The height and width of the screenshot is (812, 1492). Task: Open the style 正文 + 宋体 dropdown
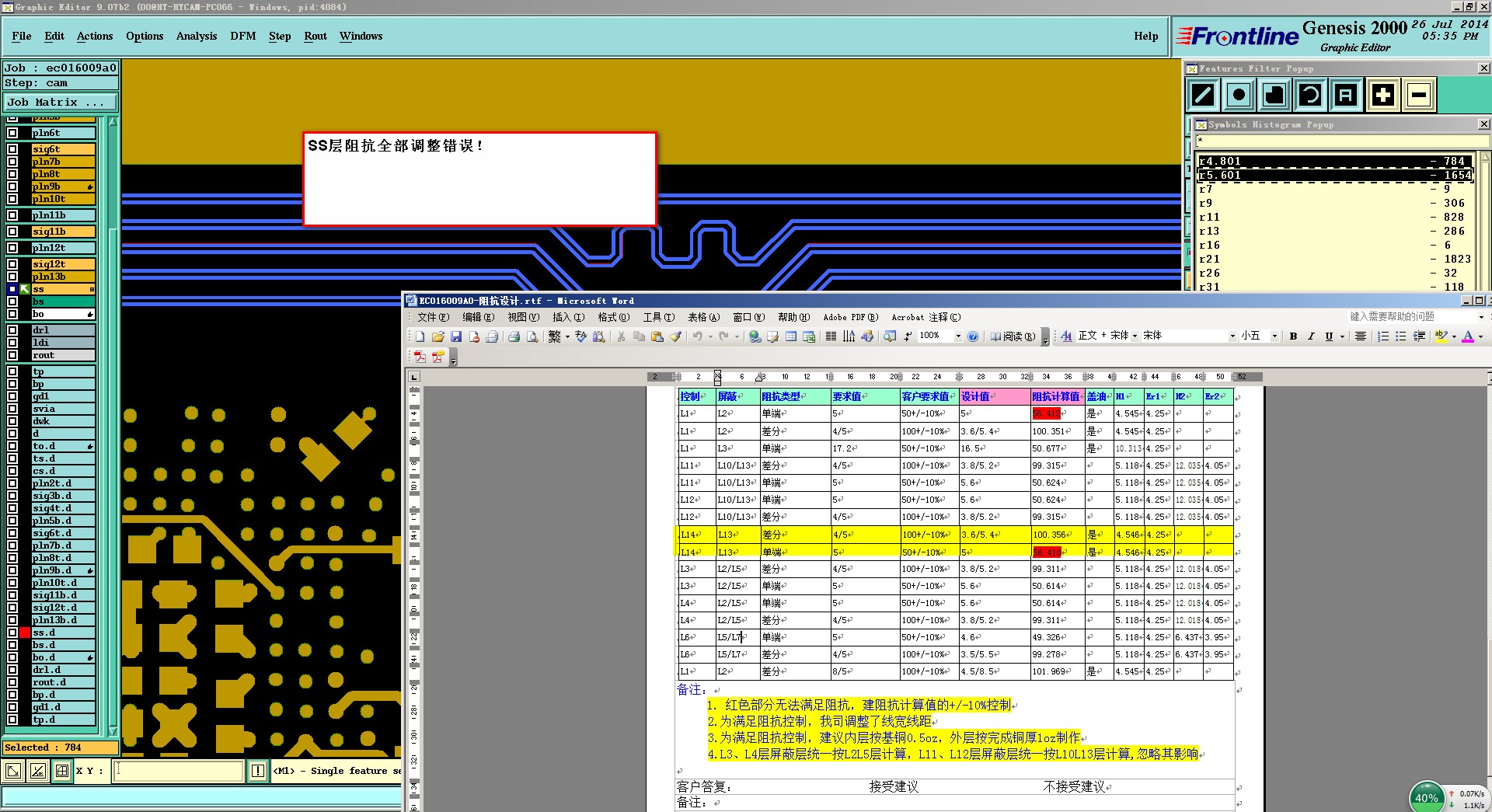click(x=1135, y=336)
